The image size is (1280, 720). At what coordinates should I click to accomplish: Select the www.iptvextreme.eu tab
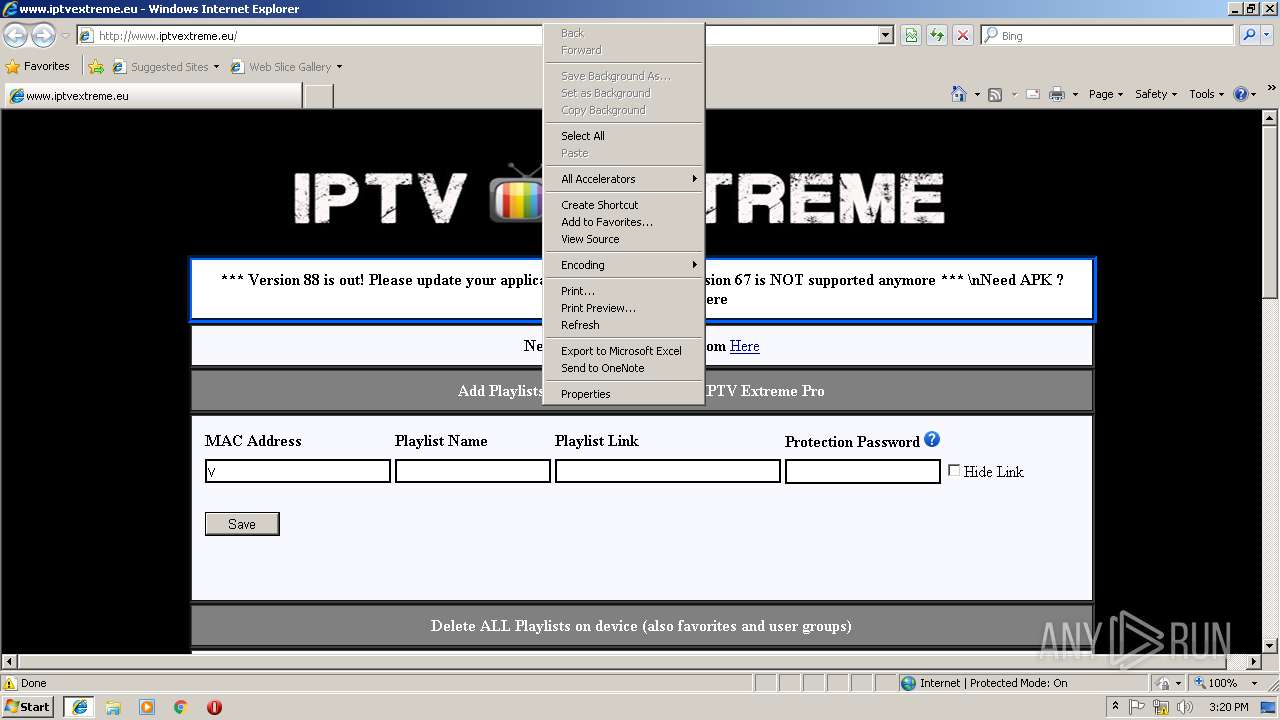click(152, 96)
